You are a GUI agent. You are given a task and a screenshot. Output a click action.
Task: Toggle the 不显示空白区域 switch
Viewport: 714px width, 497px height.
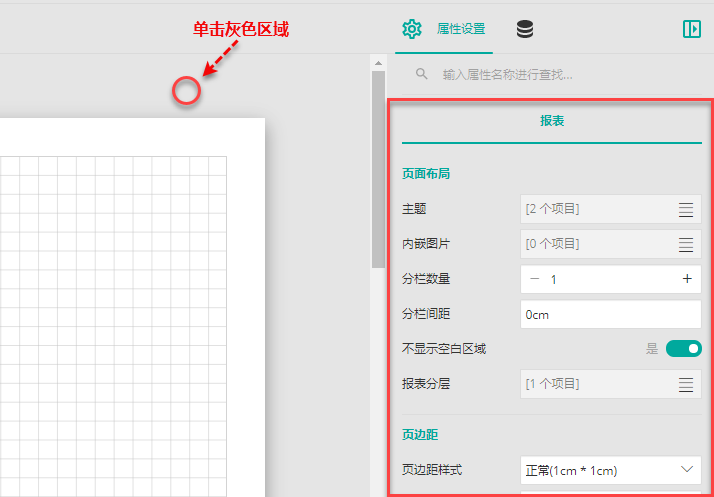point(684,349)
